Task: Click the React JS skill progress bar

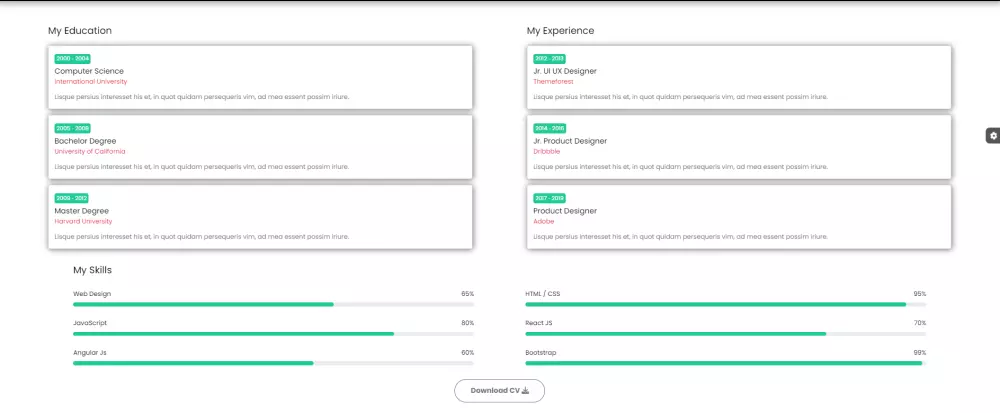Action: tap(725, 333)
